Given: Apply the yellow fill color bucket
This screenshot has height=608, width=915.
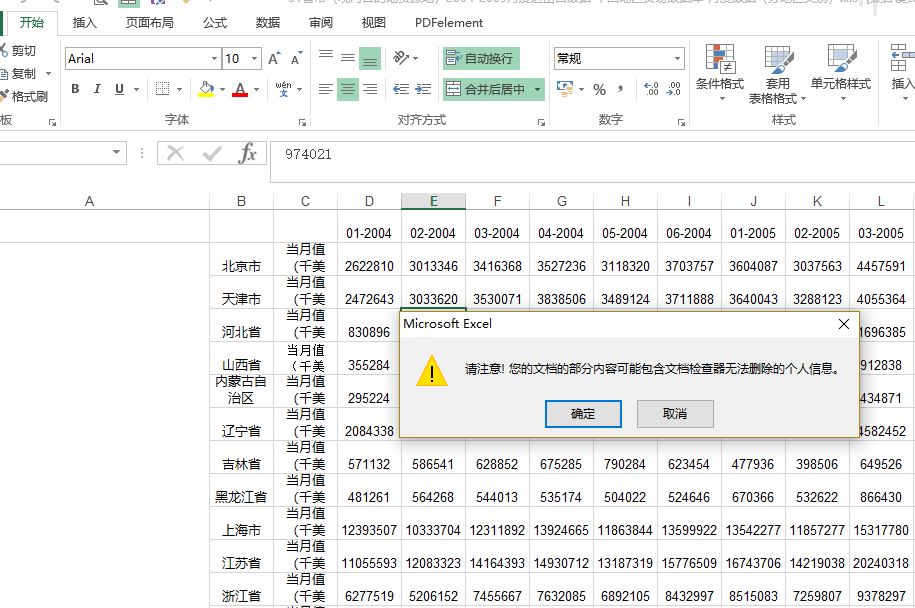Looking at the screenshot, I should 206,89.
